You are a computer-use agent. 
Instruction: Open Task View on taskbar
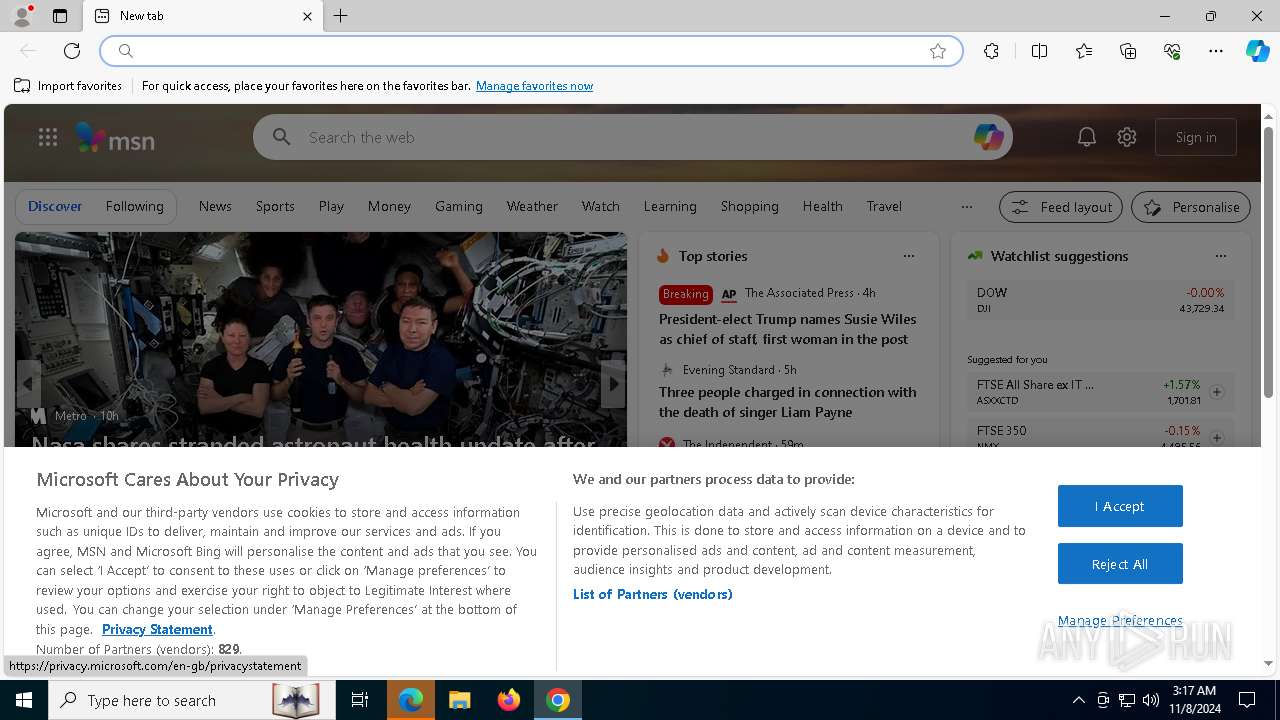point(360,700)
